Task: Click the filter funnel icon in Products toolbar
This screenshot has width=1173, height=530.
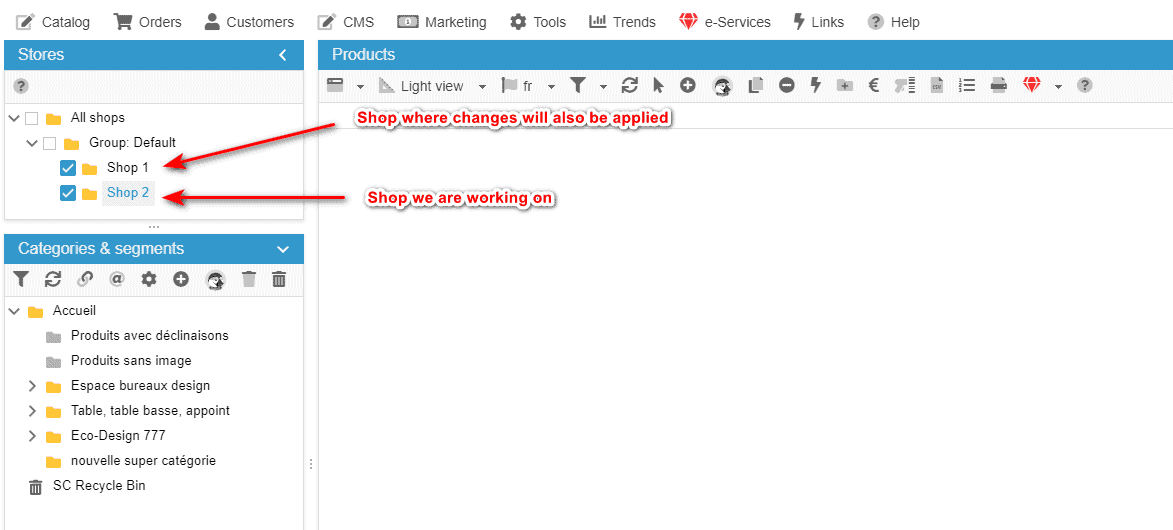Action: coord(577,85)
